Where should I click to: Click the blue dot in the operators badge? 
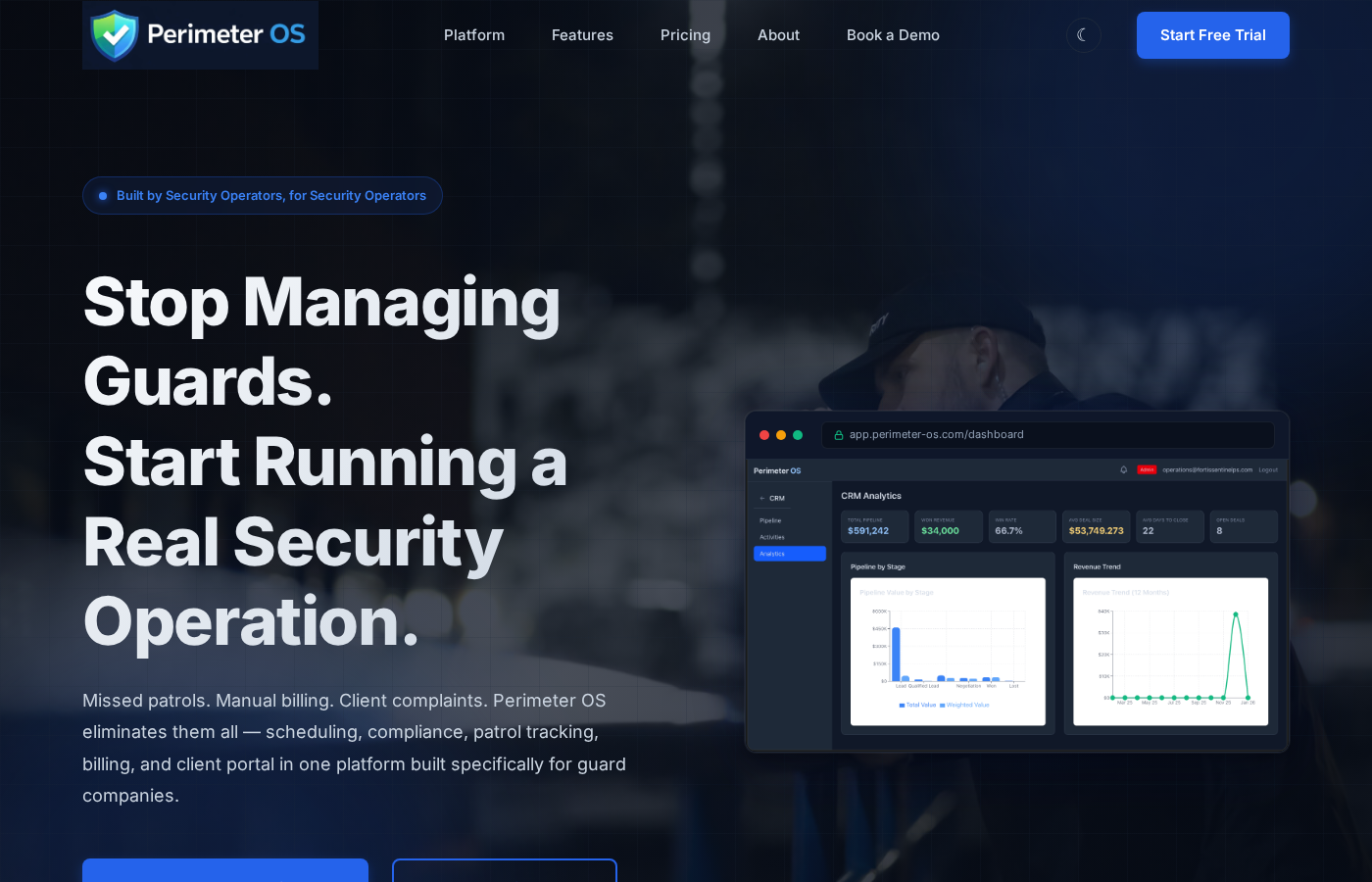tap(103, 196)
